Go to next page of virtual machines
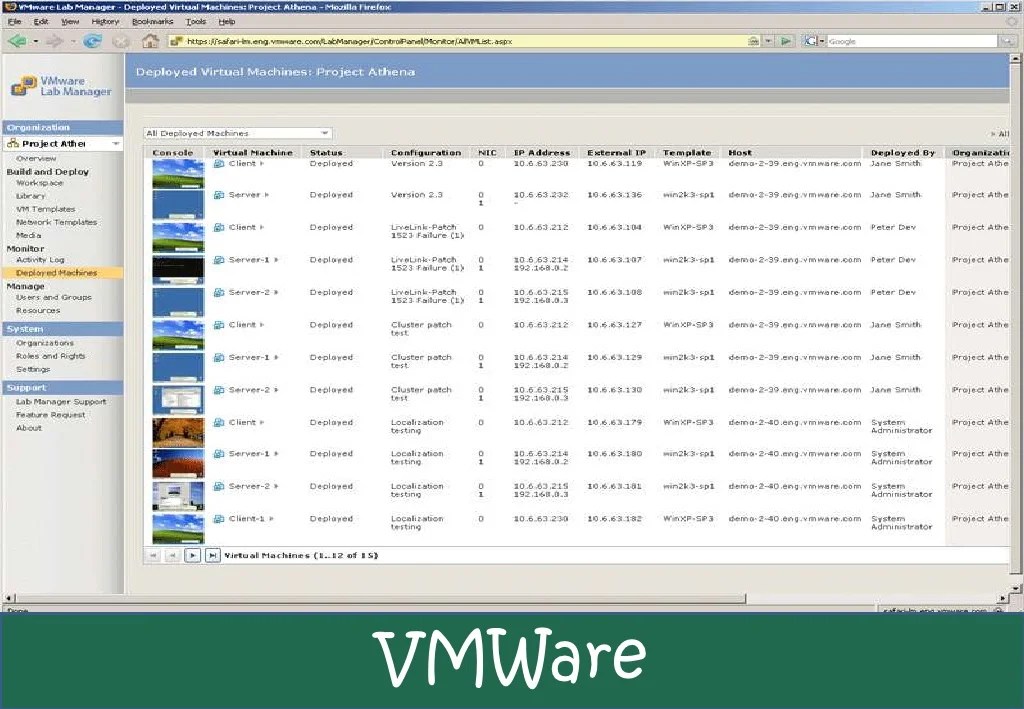This screenshot has height=709, width=1024. pyautogui.click(x=192, y=556)
